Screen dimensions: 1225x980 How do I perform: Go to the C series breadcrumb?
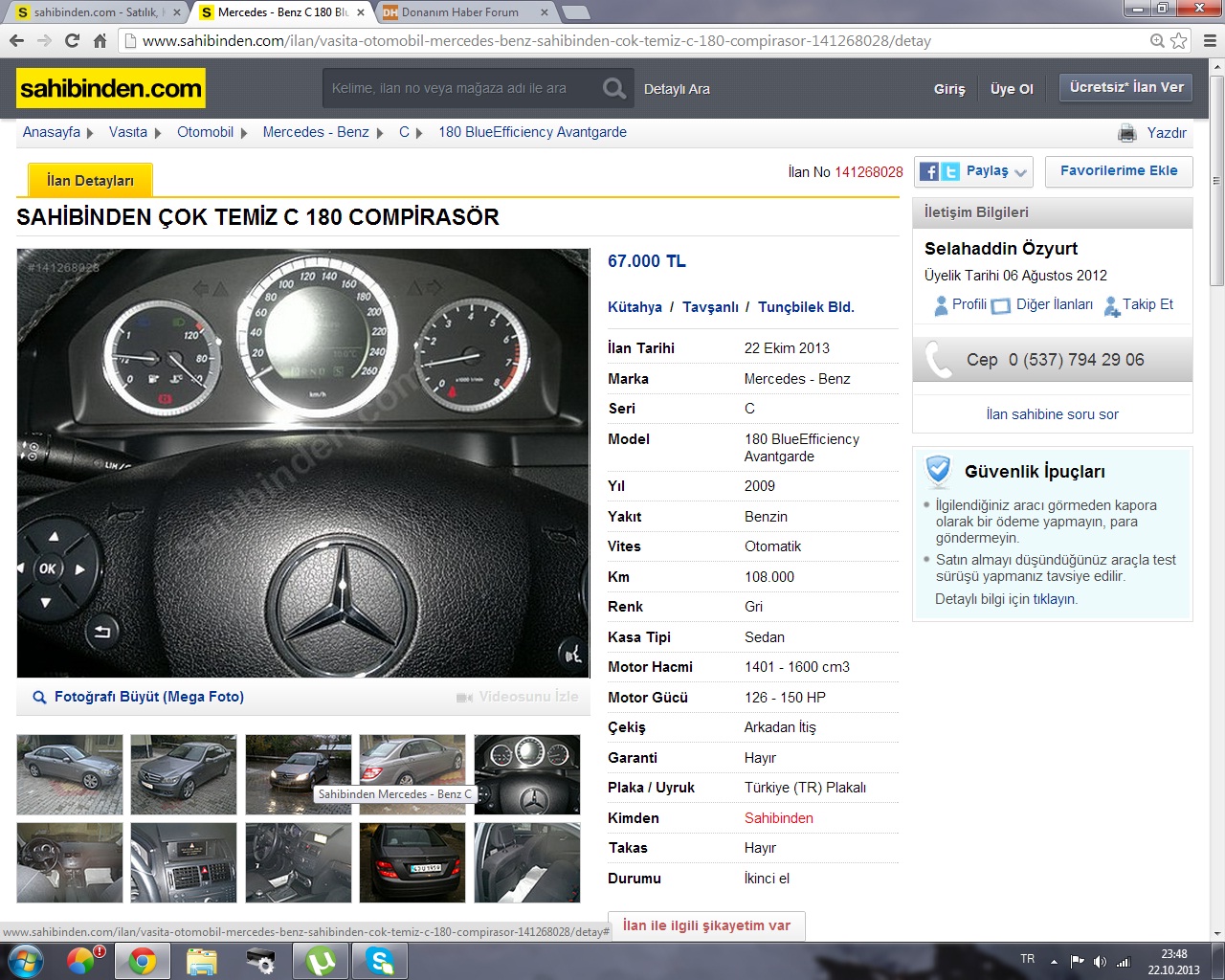click(404, 132)
